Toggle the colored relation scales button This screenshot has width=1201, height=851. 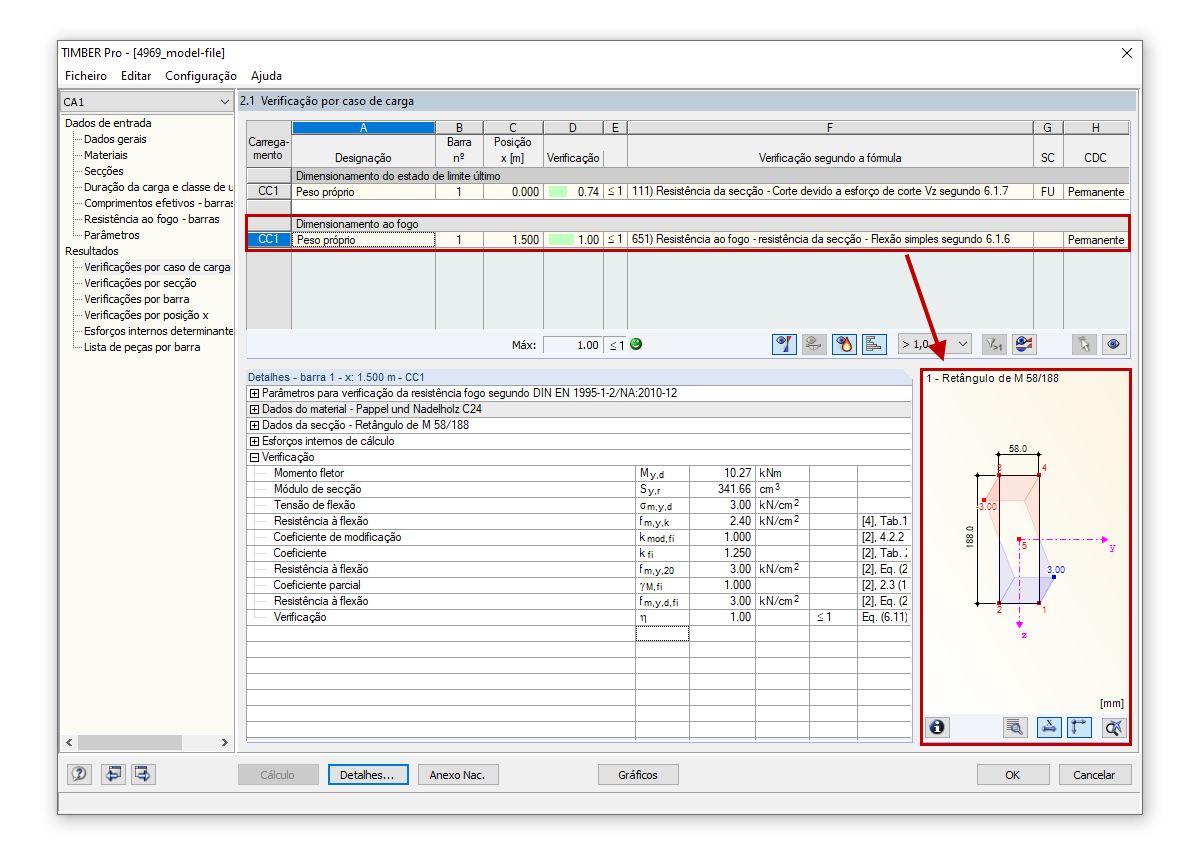[x=784, y=344]
